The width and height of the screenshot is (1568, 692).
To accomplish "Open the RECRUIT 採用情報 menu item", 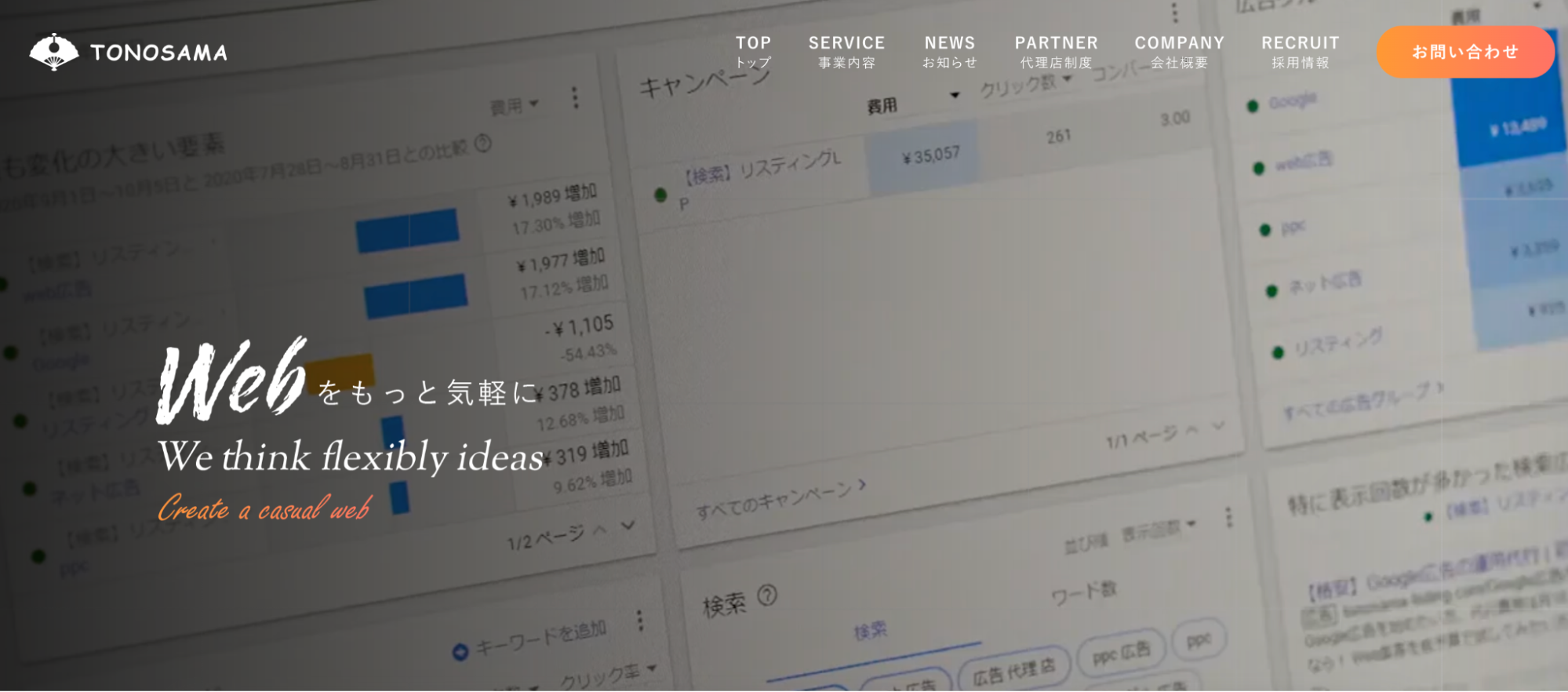I will point(1300,52).
